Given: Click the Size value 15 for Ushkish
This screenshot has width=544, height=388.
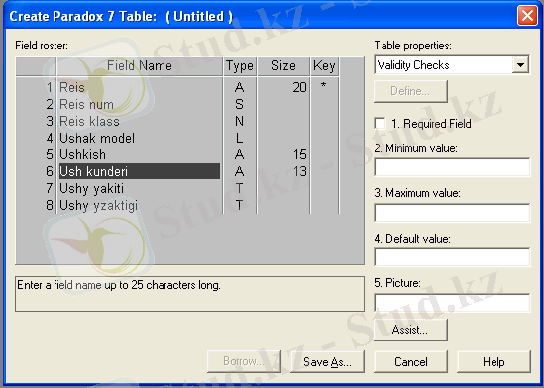Looking at the screenshot, I should point(299,154).
